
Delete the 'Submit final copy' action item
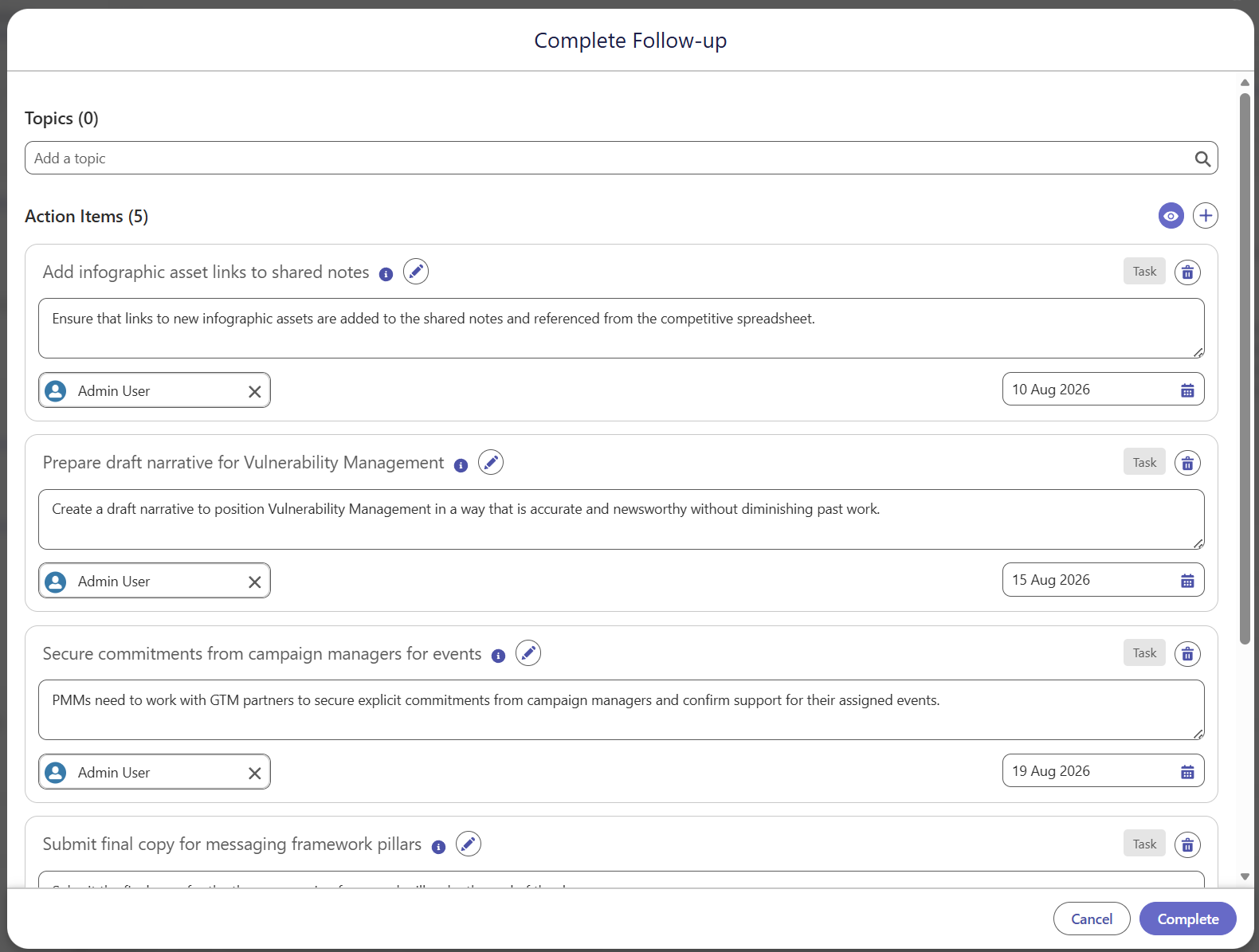[x=1187, y=844]
